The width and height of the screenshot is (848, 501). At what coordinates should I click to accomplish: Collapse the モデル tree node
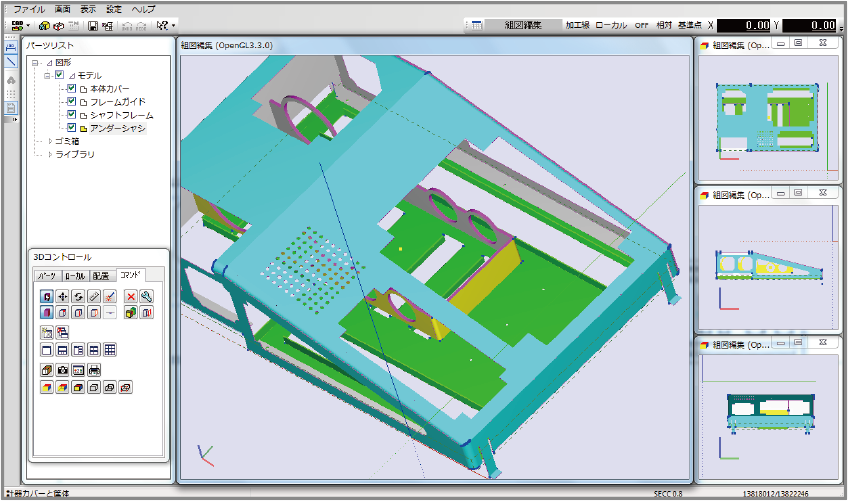[47, 76]
